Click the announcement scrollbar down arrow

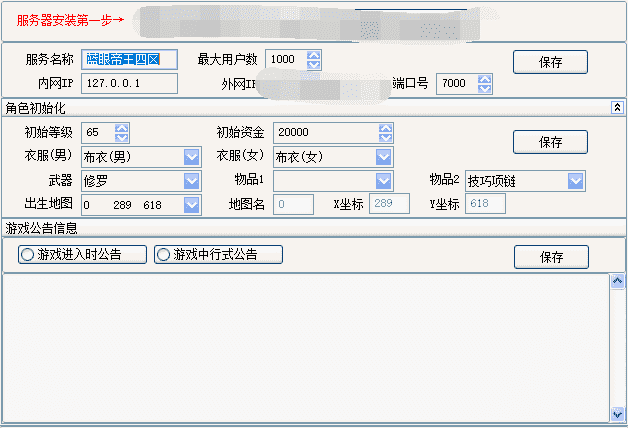[x=617, y=414]
